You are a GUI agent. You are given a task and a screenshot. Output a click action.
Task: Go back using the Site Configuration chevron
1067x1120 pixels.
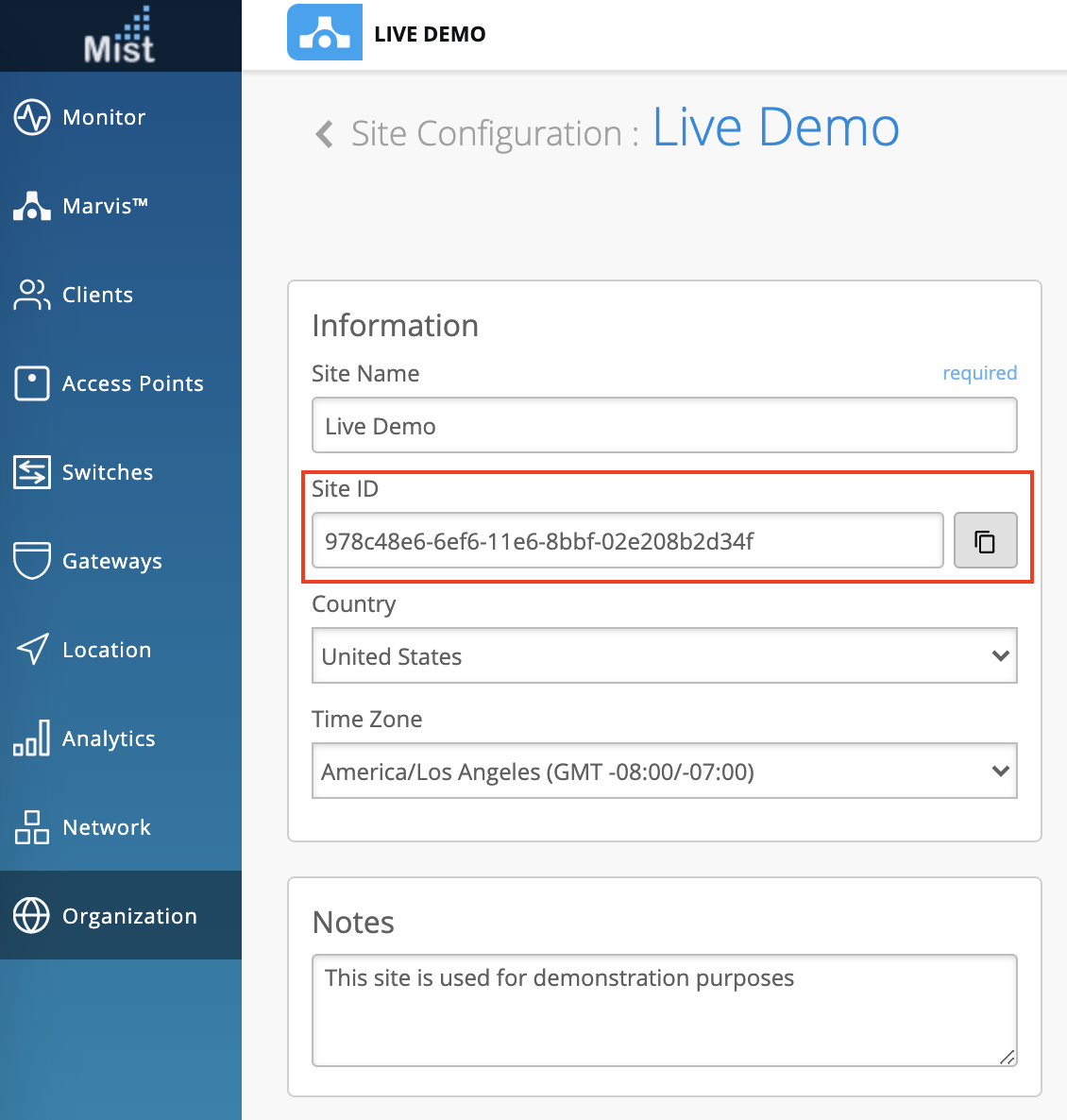(325, 134)
